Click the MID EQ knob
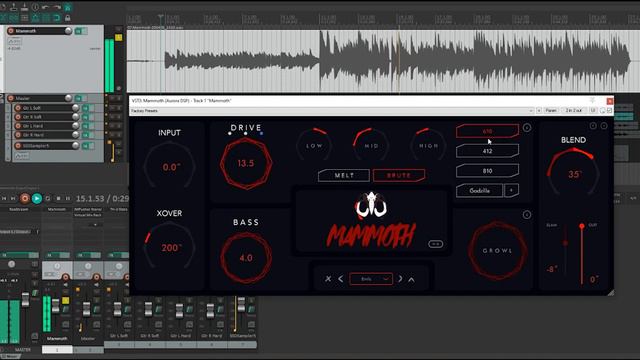Viewport: 640px width, 360px height. (371, 145)
